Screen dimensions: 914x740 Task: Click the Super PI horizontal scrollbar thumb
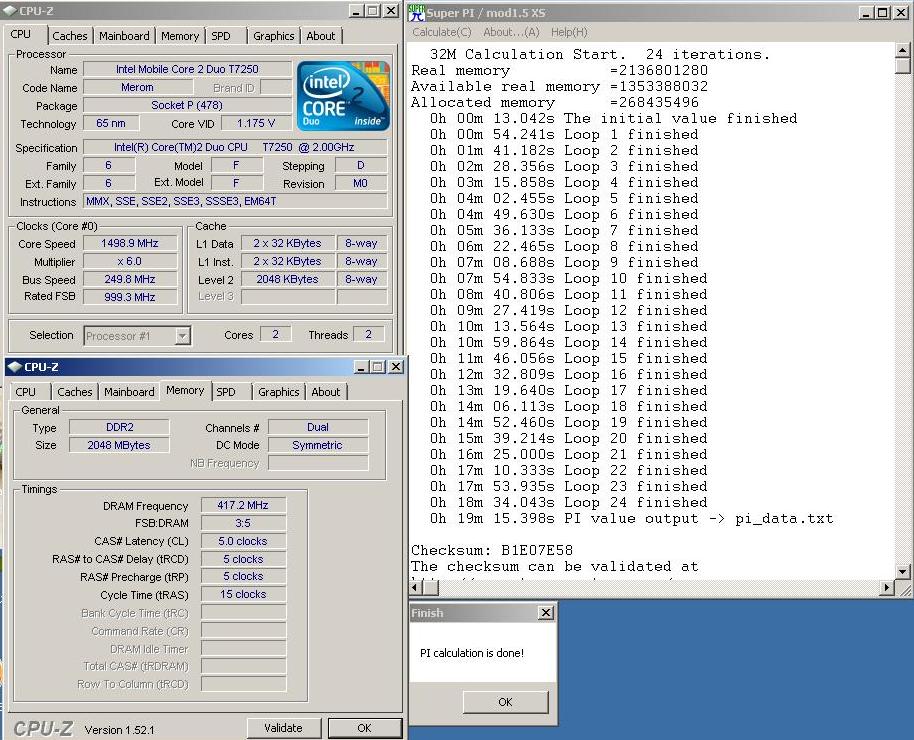[430, 588]
